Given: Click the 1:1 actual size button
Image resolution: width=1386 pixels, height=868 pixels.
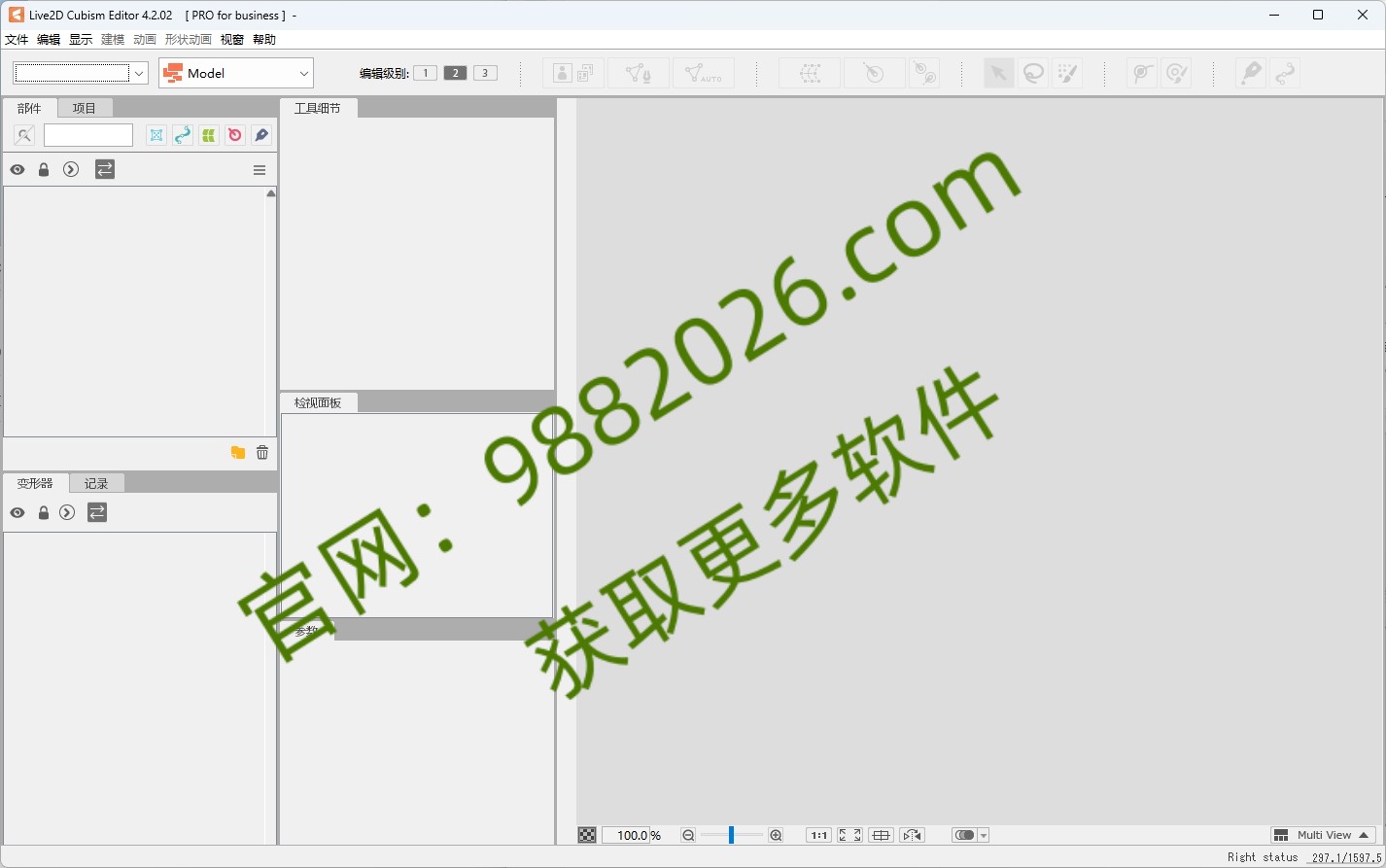Looking at the screenshot, I should click(x=819, y=835).
